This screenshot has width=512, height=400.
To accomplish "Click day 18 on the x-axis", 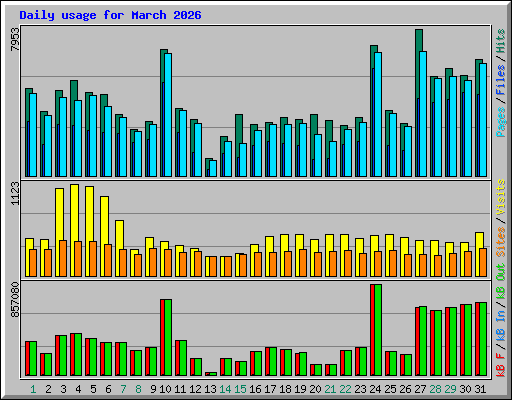I will [x=285, y=389].
